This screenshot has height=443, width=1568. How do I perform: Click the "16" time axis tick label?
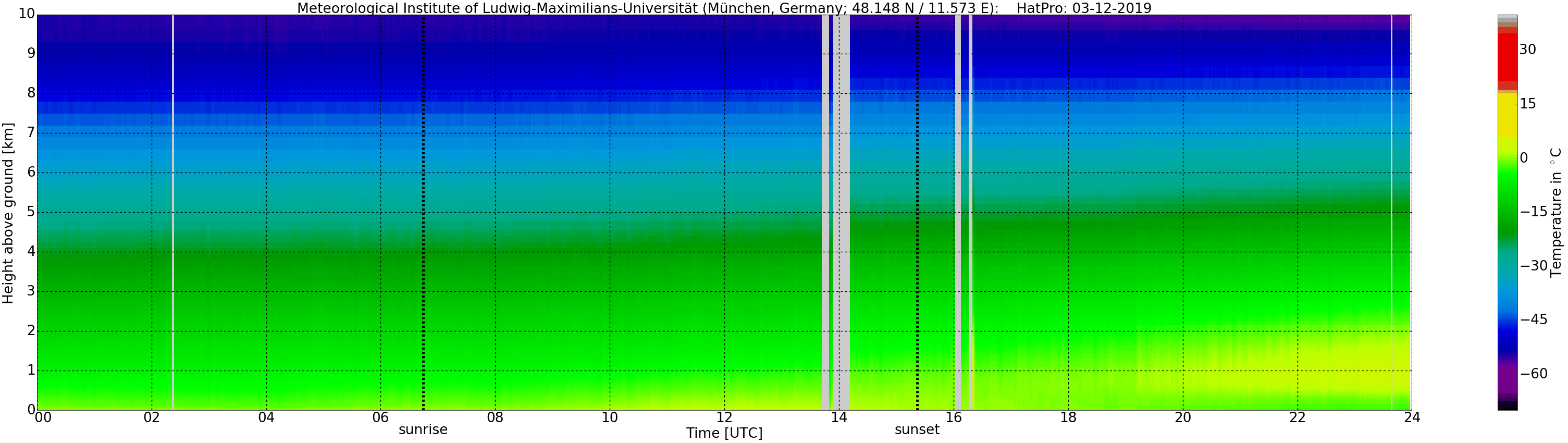click(x=953, y=417)
